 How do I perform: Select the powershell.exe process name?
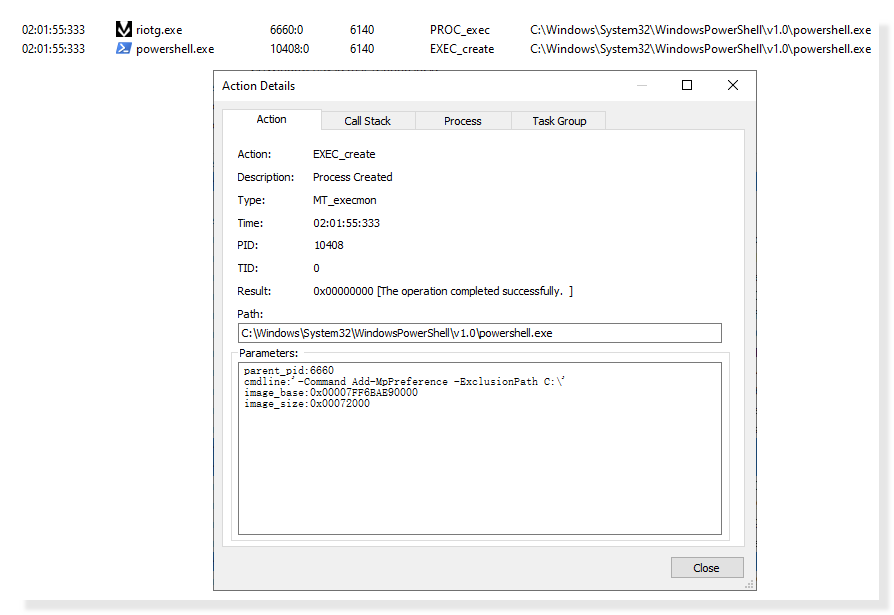(x=175, y=49)
